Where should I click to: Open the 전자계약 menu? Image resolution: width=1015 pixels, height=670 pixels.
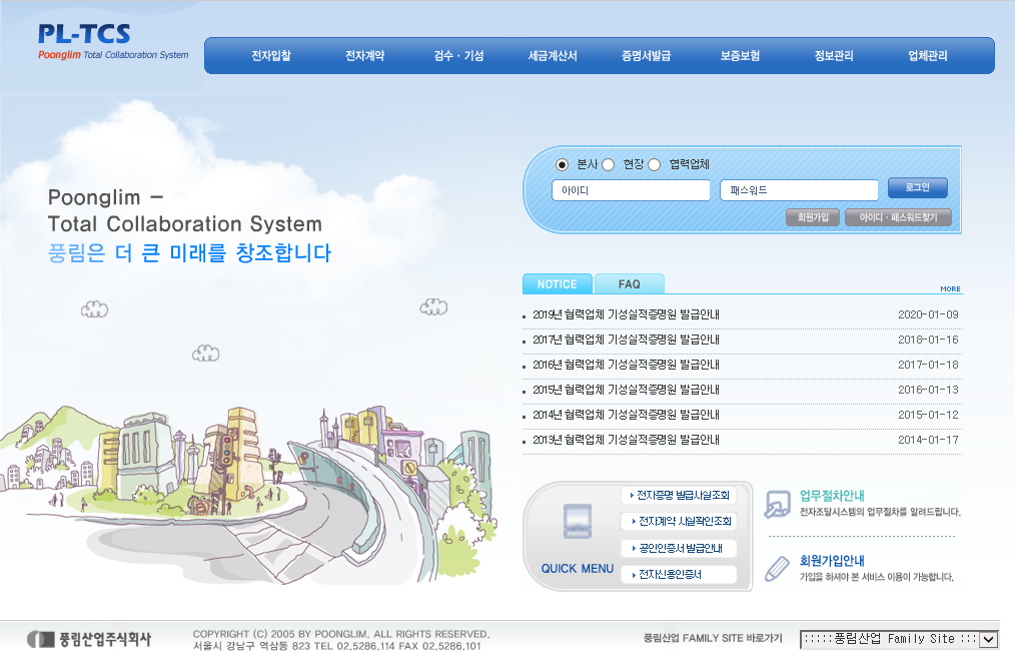(x=365, y=56)
